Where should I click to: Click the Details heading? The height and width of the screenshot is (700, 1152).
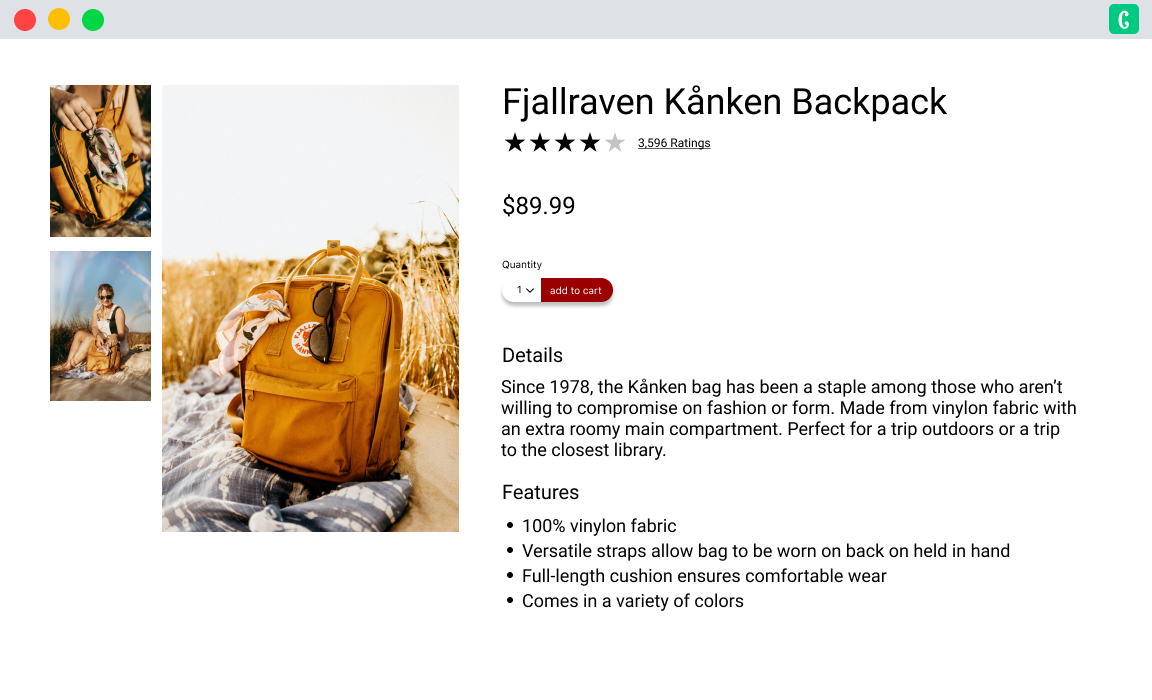point(533,356)
